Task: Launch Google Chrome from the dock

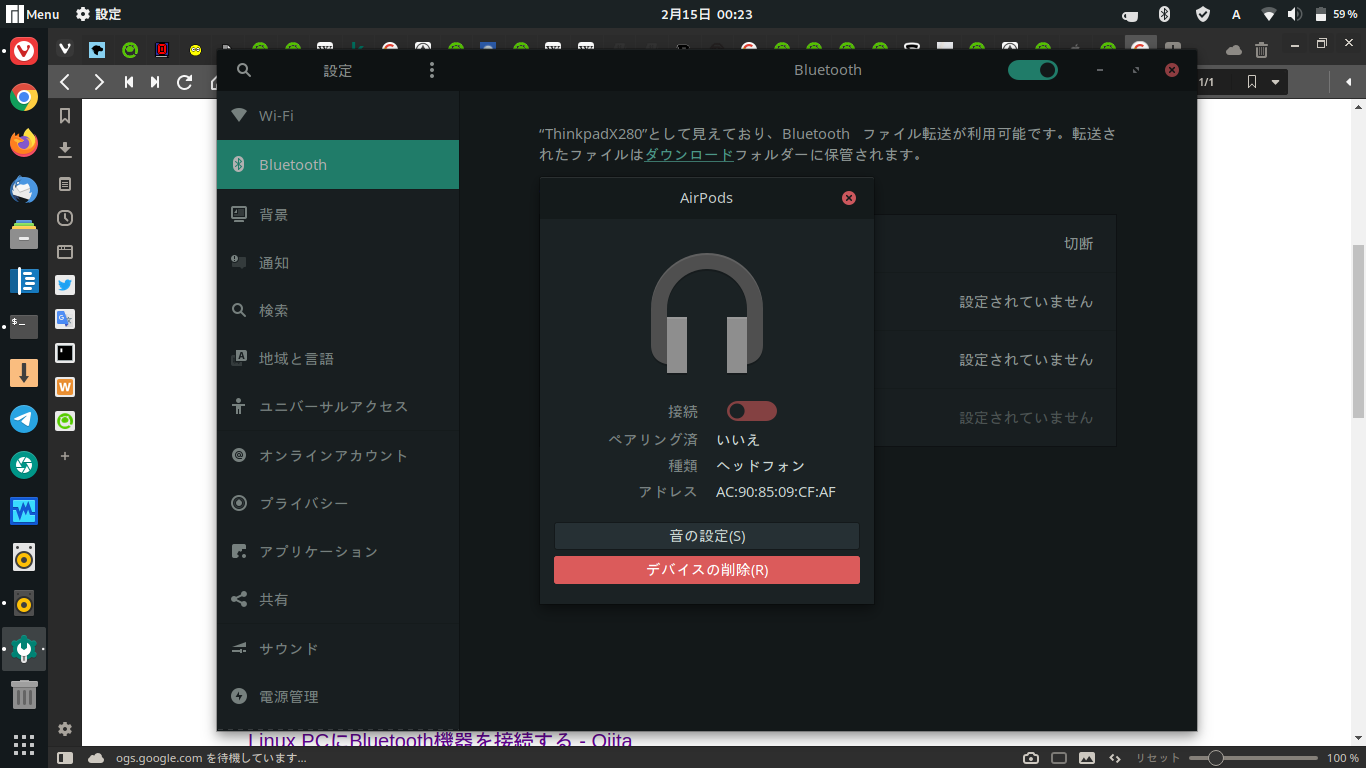Action: 24,97
